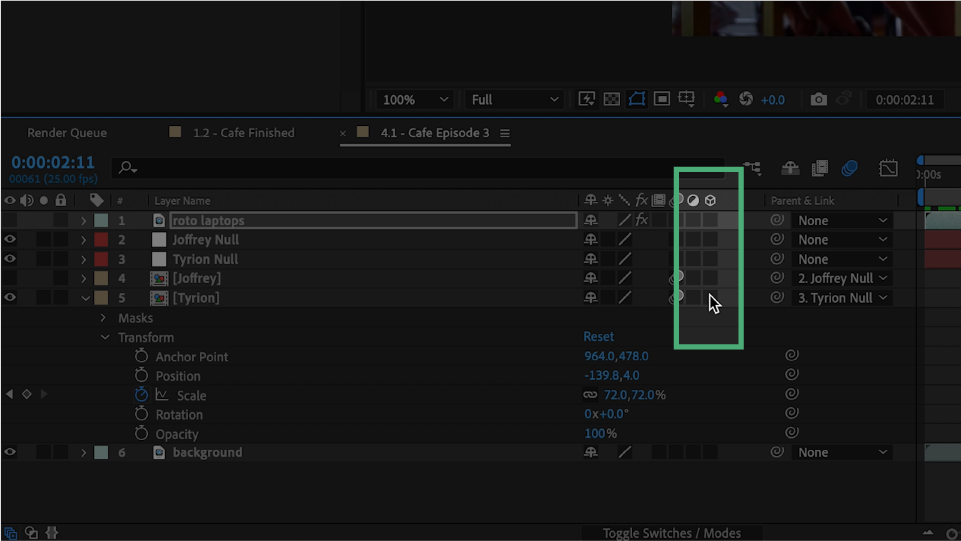Open the Render Queue tab
Viewport: 961px width, 541px height.
pos(67,133)
